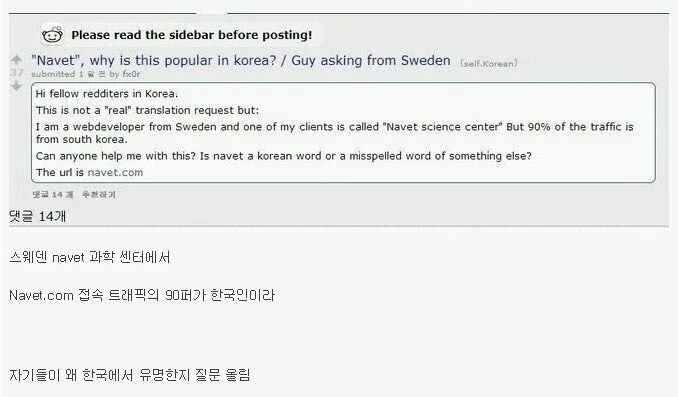The height and width of the screenshot is (397, 678).
Task: Click the Korean line 스웨덴 navet 과학 센터에서
Action: pos(90,257)
